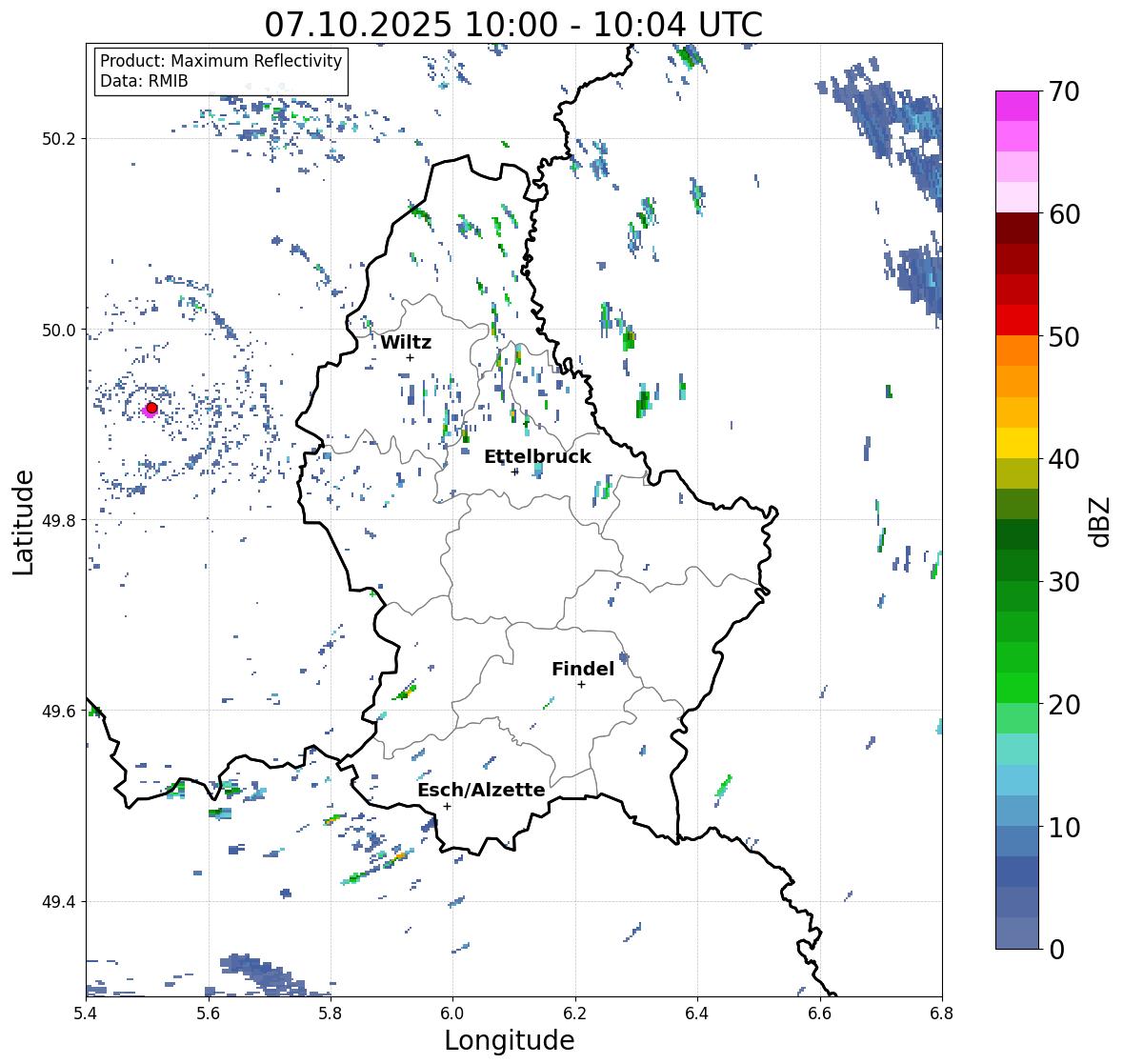Click the Latitude axis label
Screen dimensions: 1123x1064
pyautogui.click(x=23, y=522)
